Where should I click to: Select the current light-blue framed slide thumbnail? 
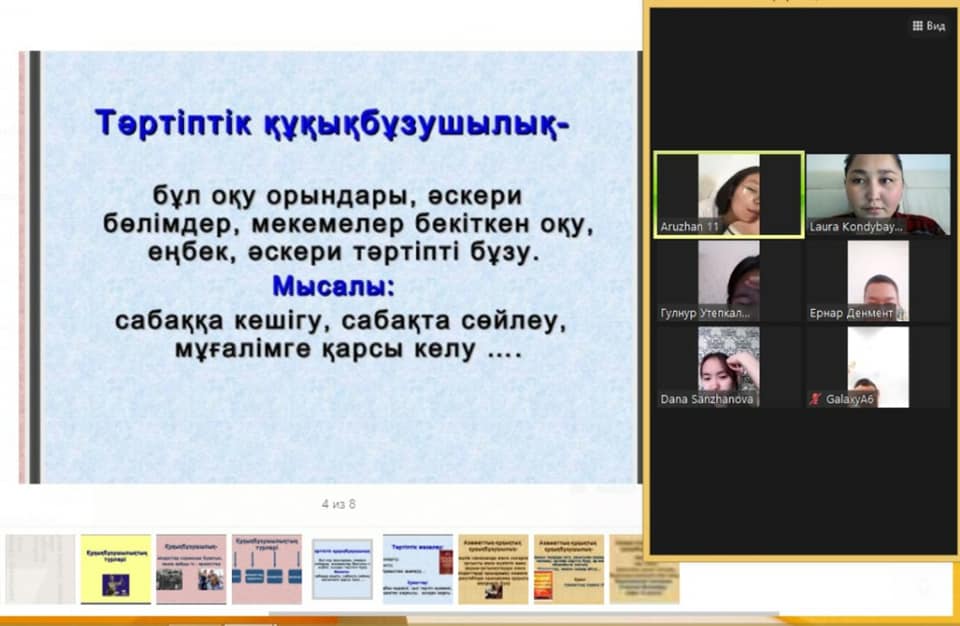tap(342, 569)
